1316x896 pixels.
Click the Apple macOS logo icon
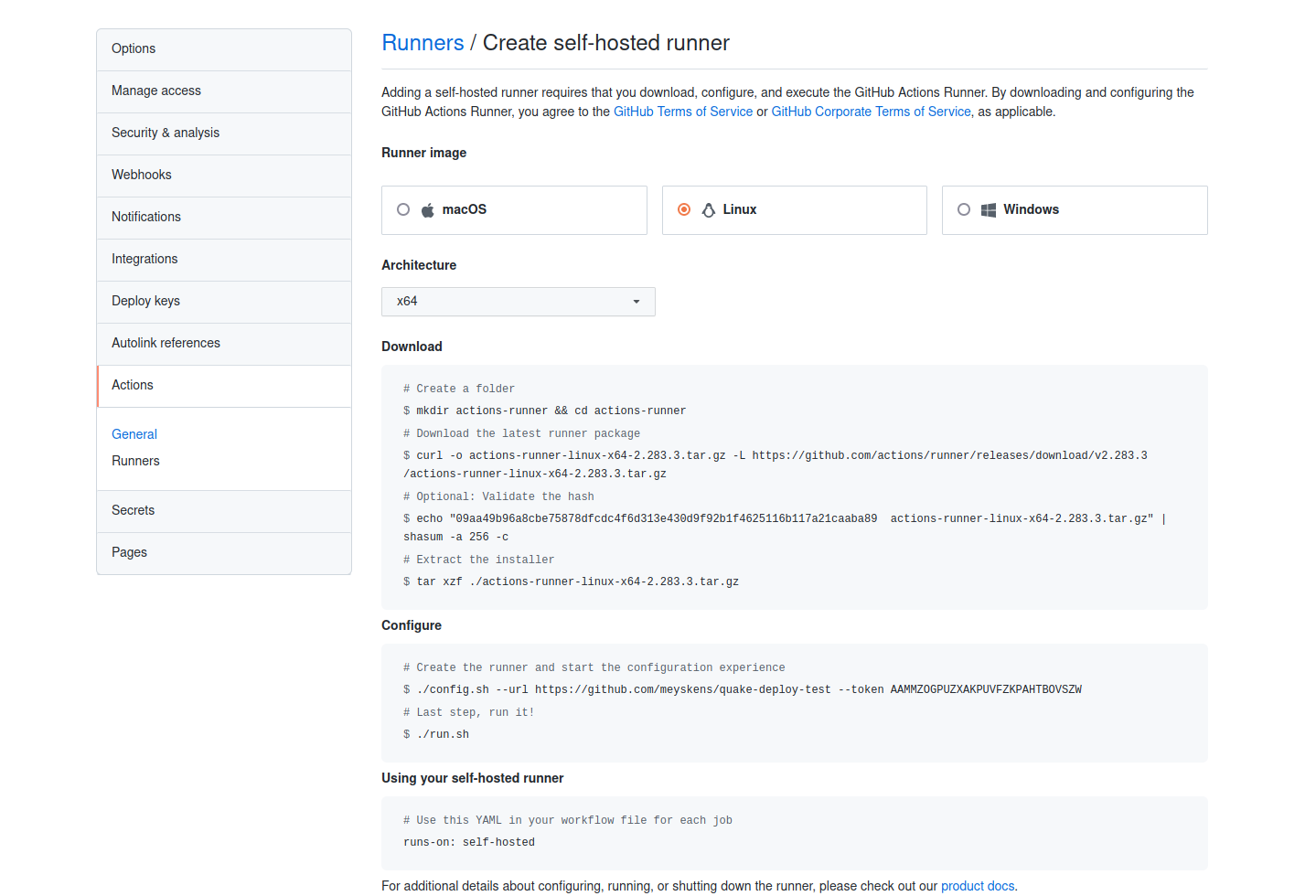427,210
